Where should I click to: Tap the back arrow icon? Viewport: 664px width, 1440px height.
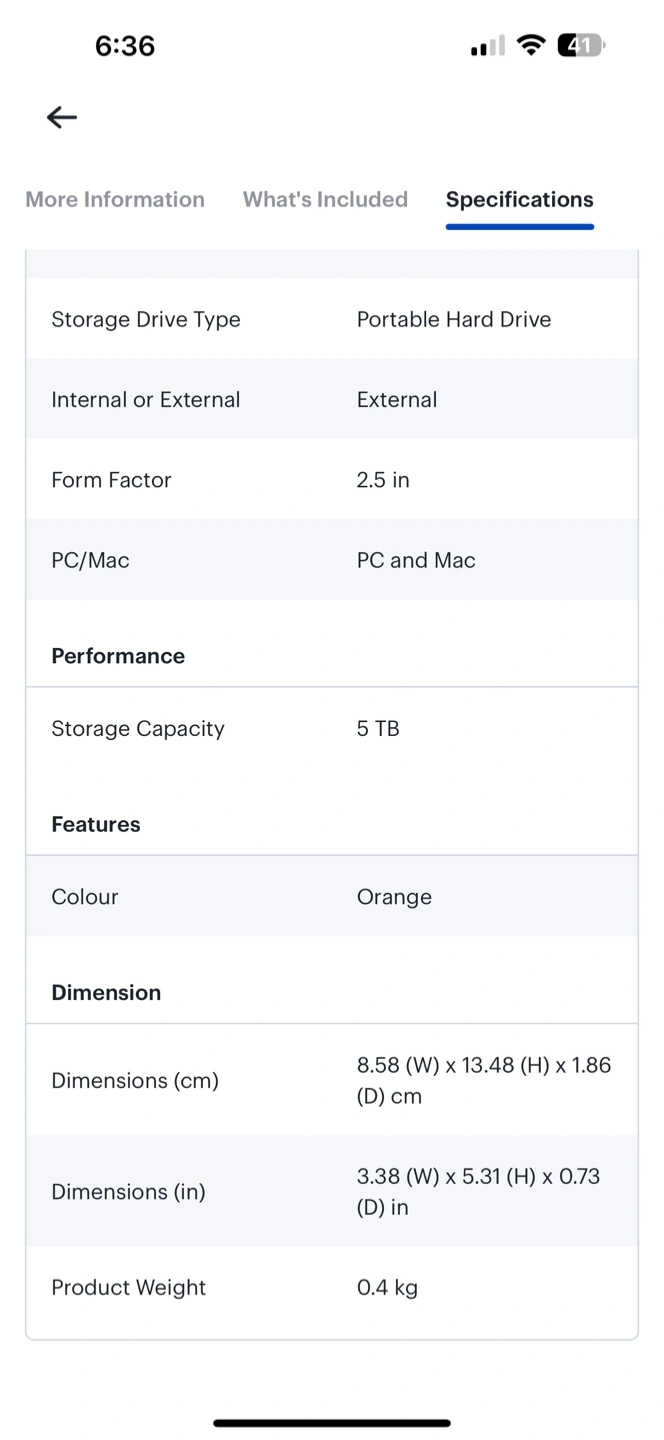[62, 117]
